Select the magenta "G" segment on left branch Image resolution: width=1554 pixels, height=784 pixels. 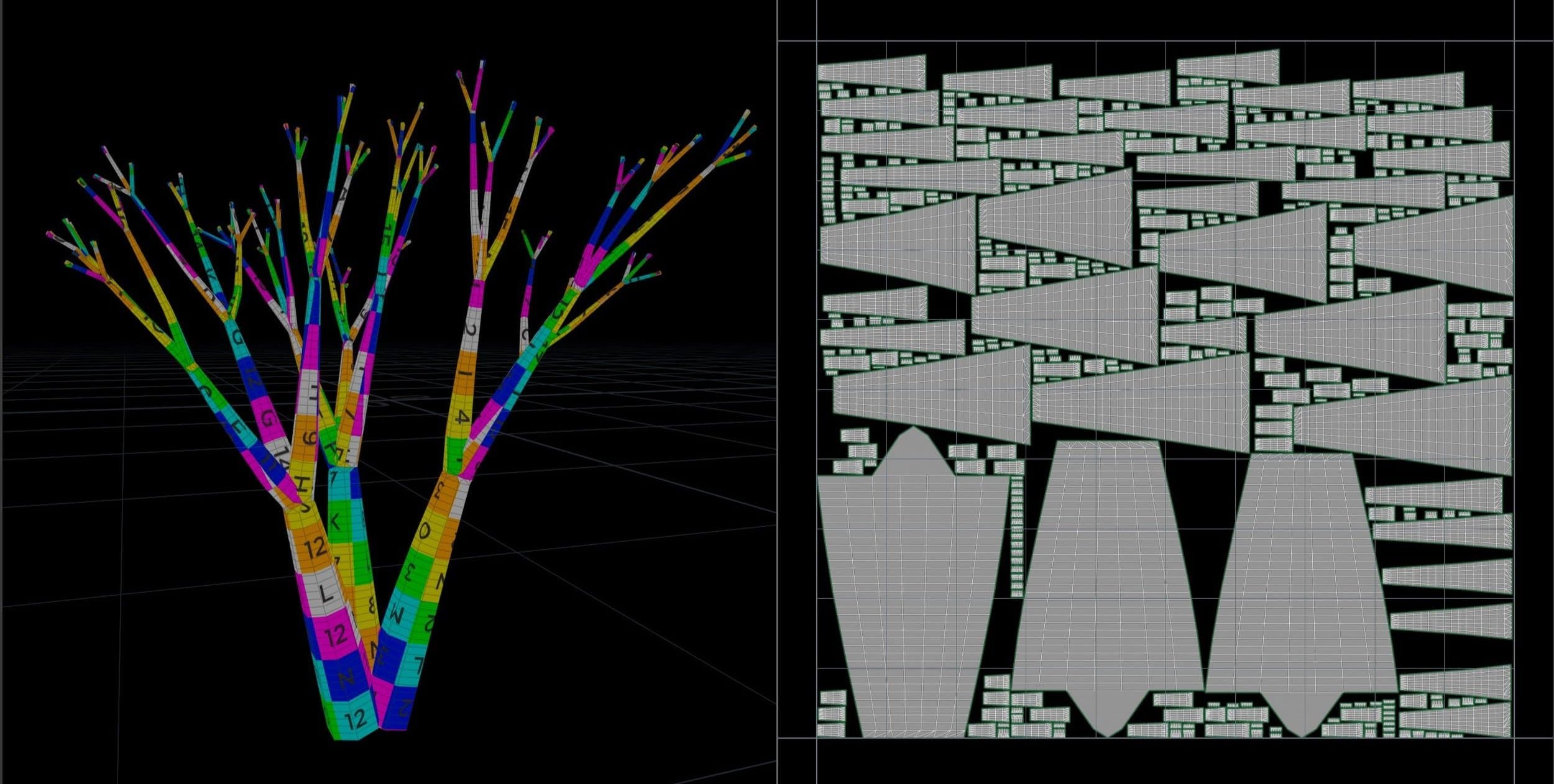click(x=267, y=419)
